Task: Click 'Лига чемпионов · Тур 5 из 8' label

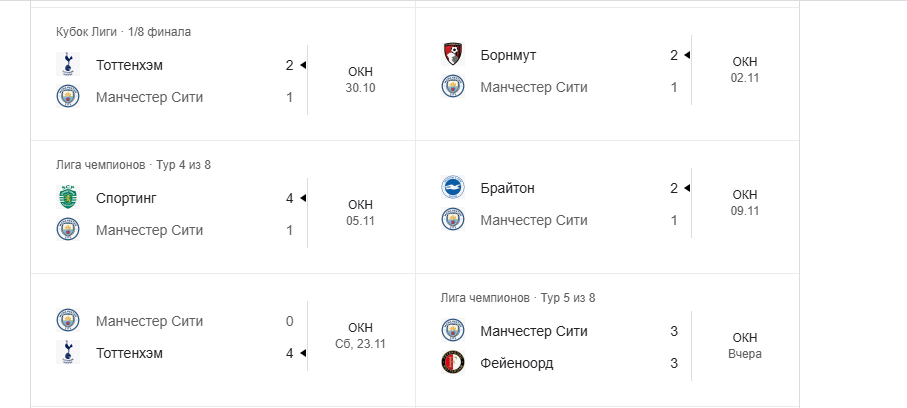Action: pos(517,298)
